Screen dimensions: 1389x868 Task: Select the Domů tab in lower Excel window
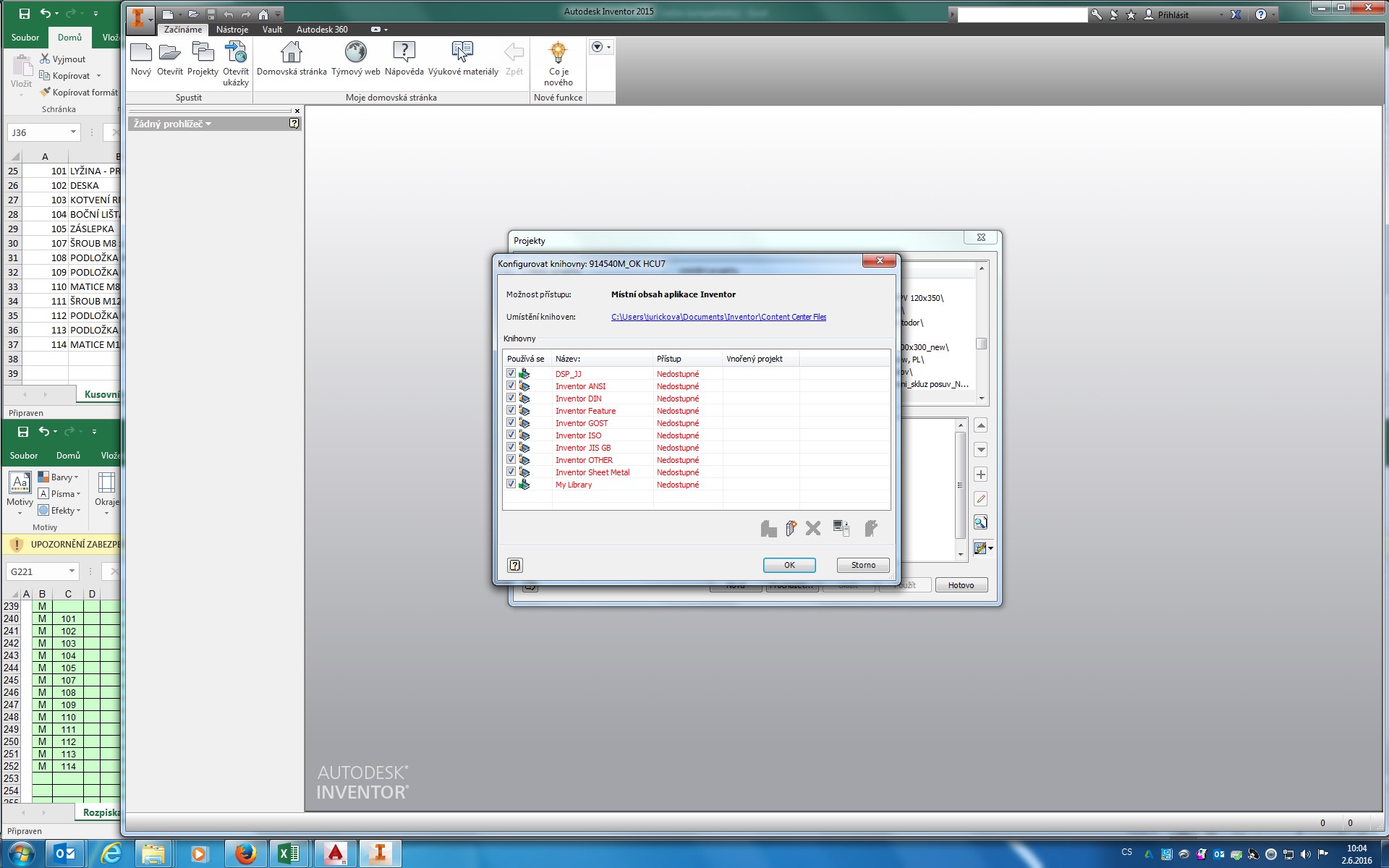click(68, 456)
